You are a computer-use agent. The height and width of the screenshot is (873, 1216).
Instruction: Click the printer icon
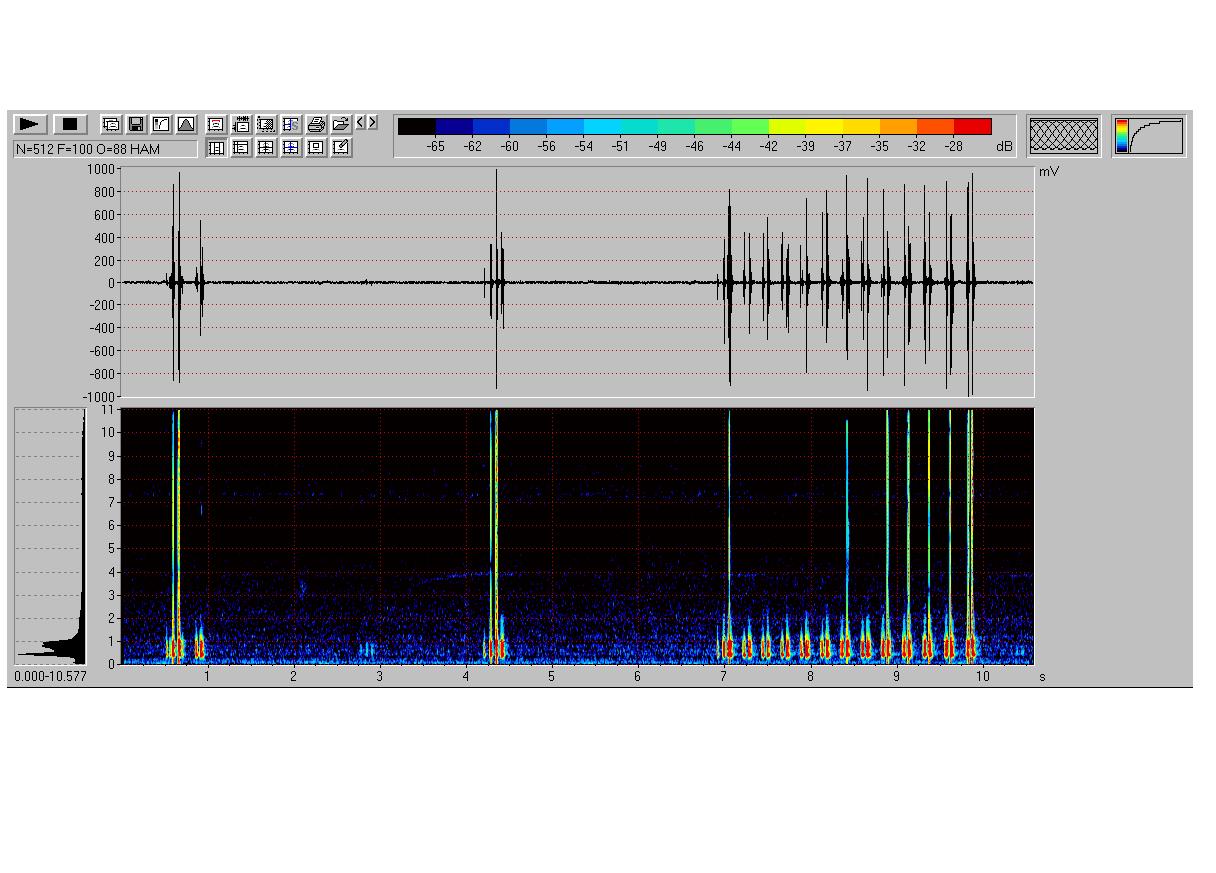pos(316,124)
